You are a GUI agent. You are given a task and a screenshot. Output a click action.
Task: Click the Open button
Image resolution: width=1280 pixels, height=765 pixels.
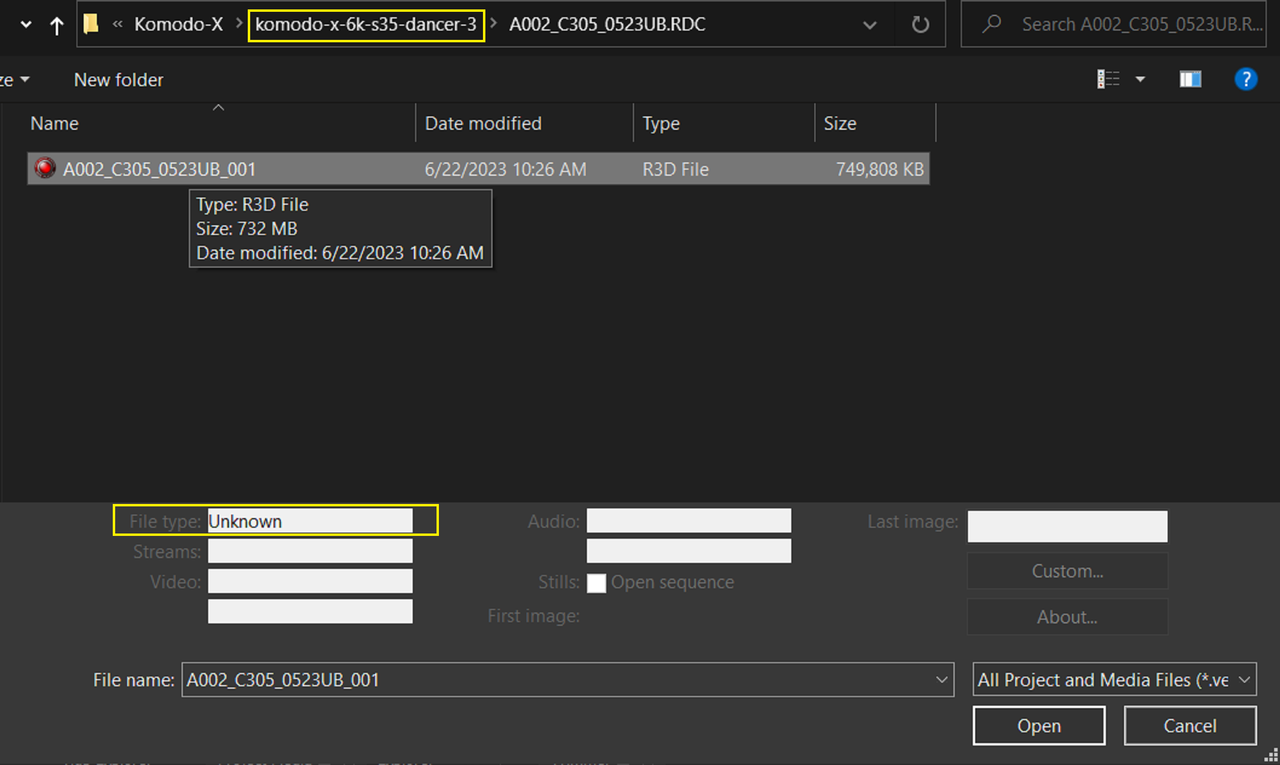click(x=1039, y=726)
